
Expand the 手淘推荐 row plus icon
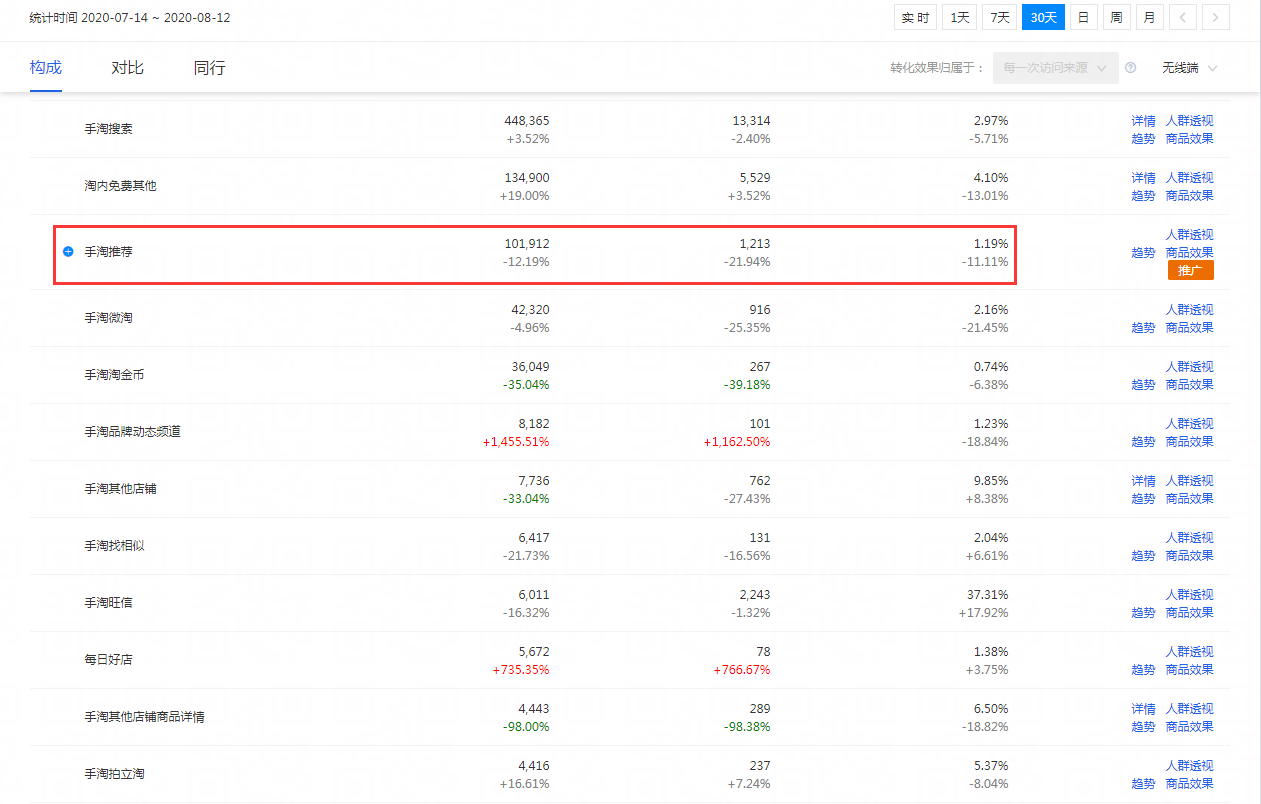pyautogui.click(x=68, y=252)
